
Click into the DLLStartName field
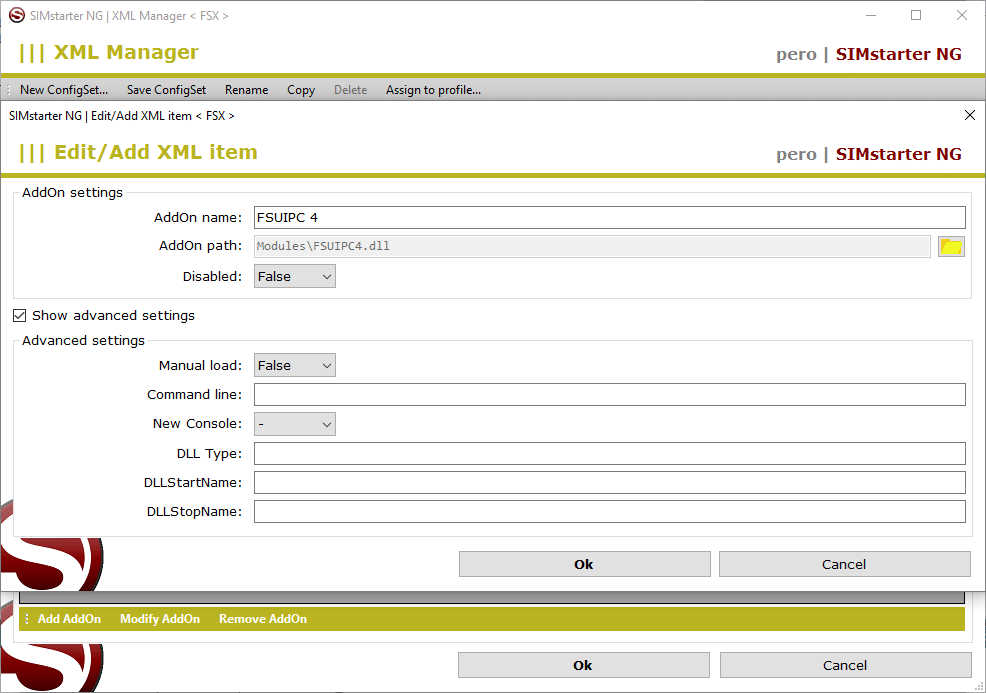tap(609, 483)
